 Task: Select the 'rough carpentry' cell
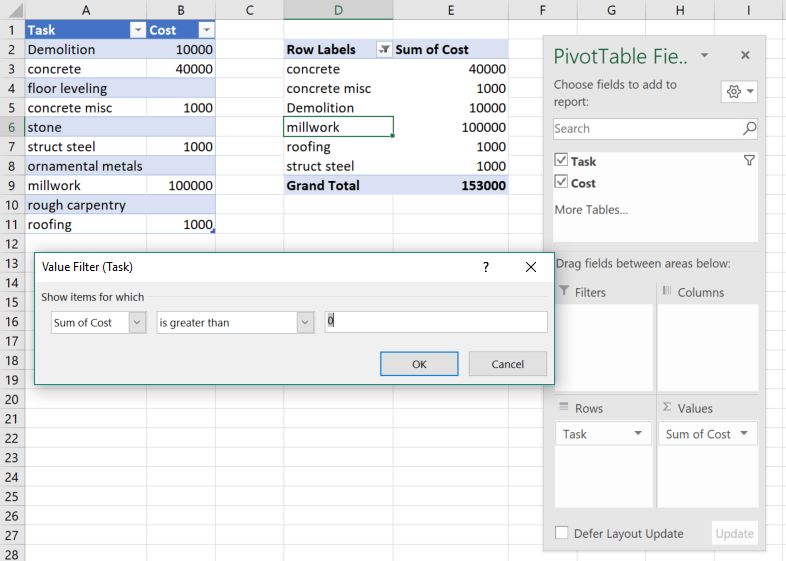pyautogui.click(x=86, y=205)
